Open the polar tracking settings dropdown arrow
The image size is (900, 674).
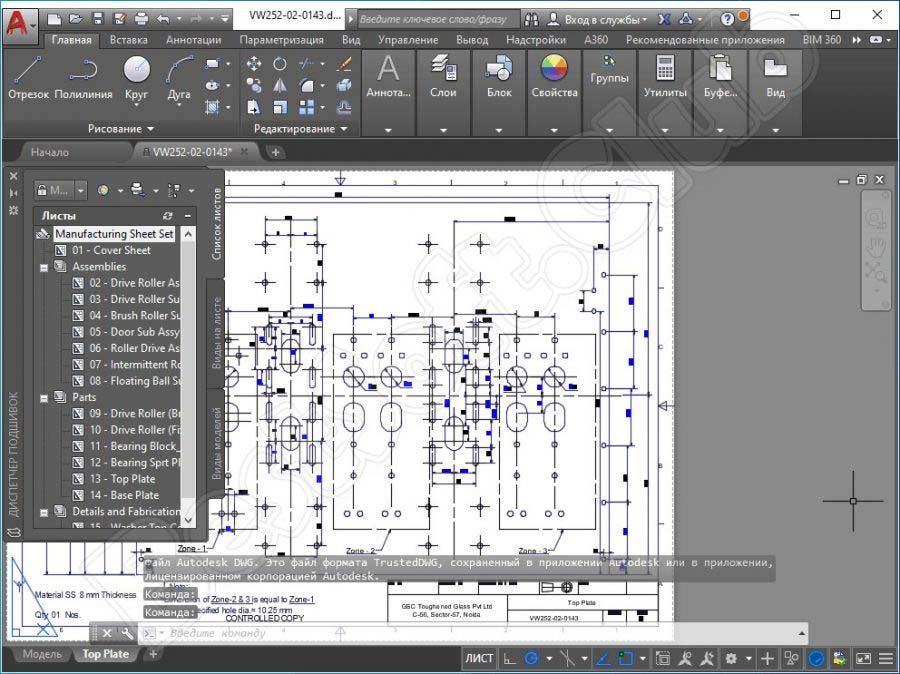[549, 658]
